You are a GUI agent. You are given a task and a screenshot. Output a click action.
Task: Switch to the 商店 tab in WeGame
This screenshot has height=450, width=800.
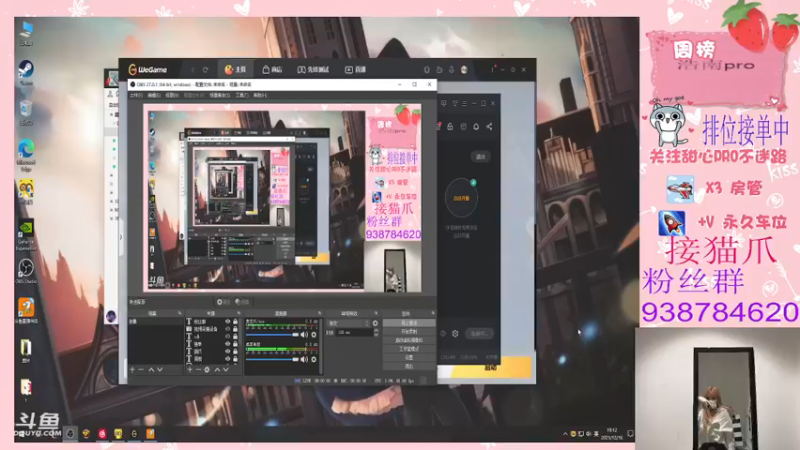[272, 69]
